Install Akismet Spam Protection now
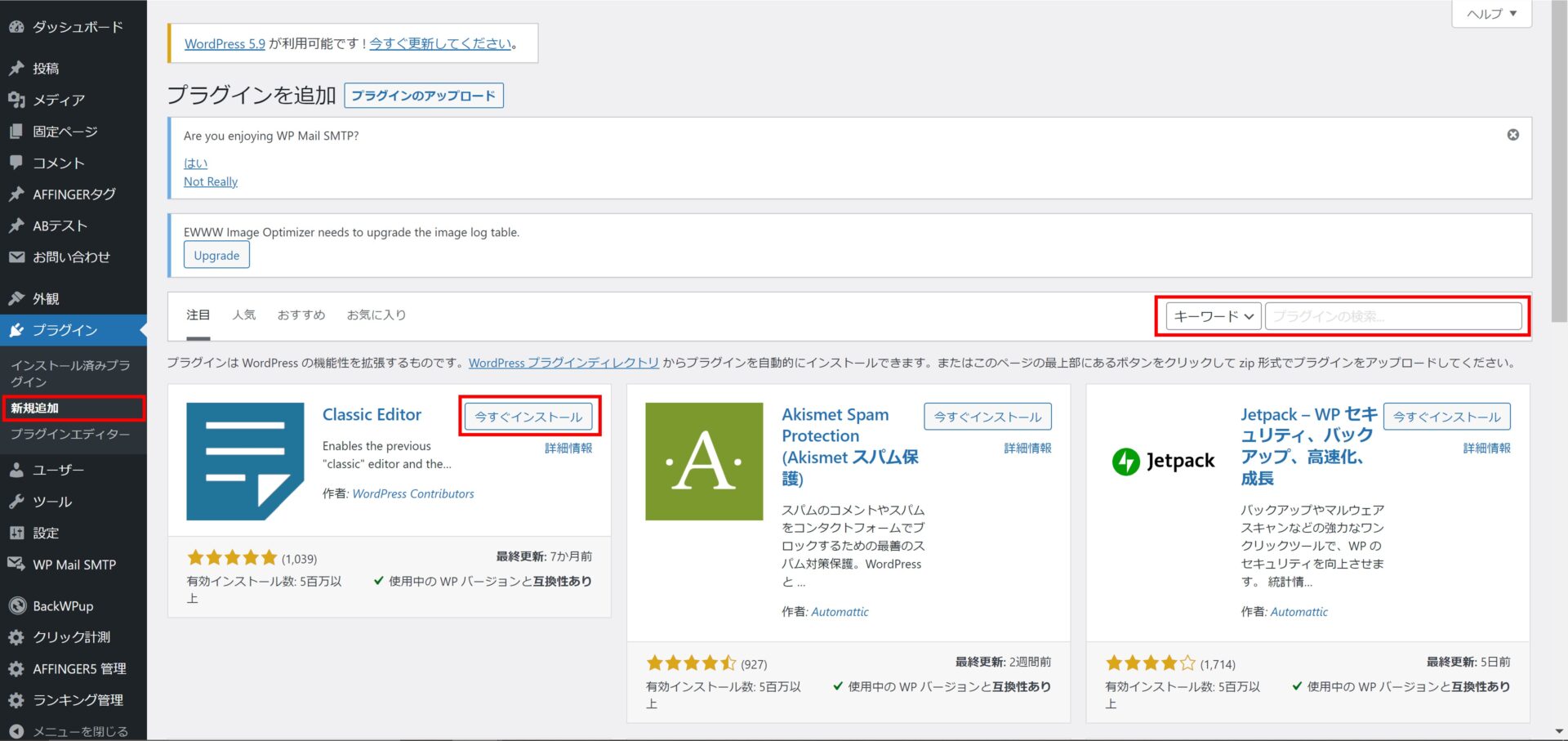The height and width of the screenshot is (741, 1568). coord(987,417)
